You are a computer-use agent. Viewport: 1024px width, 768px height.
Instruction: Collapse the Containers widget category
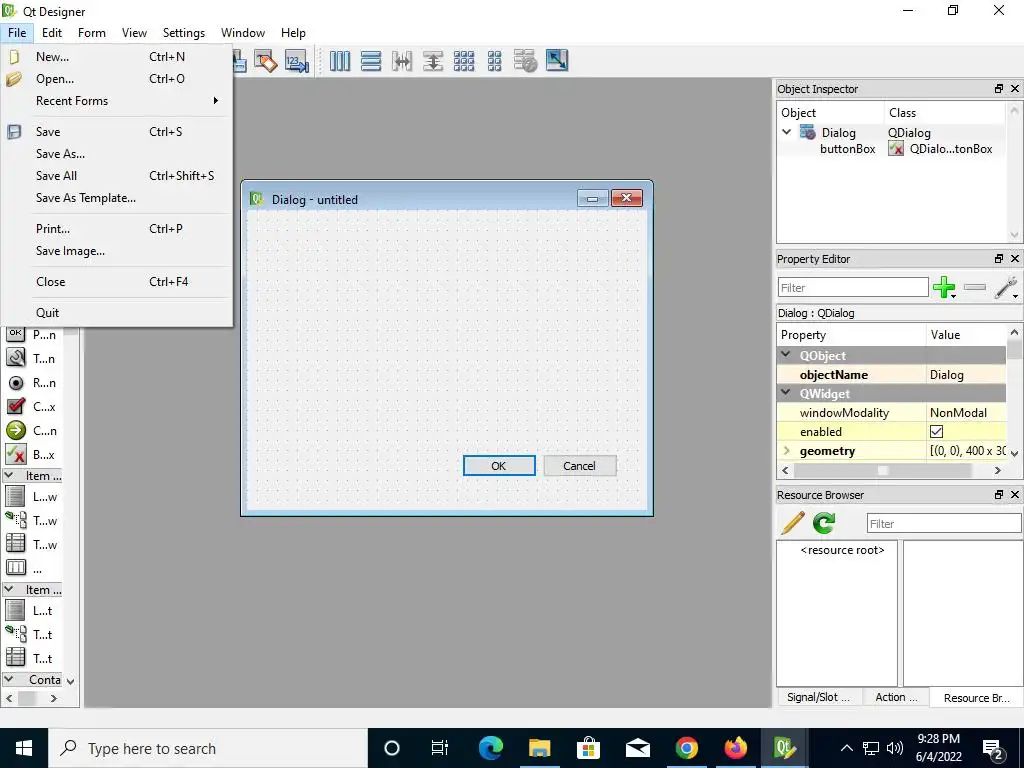(8, 679)
